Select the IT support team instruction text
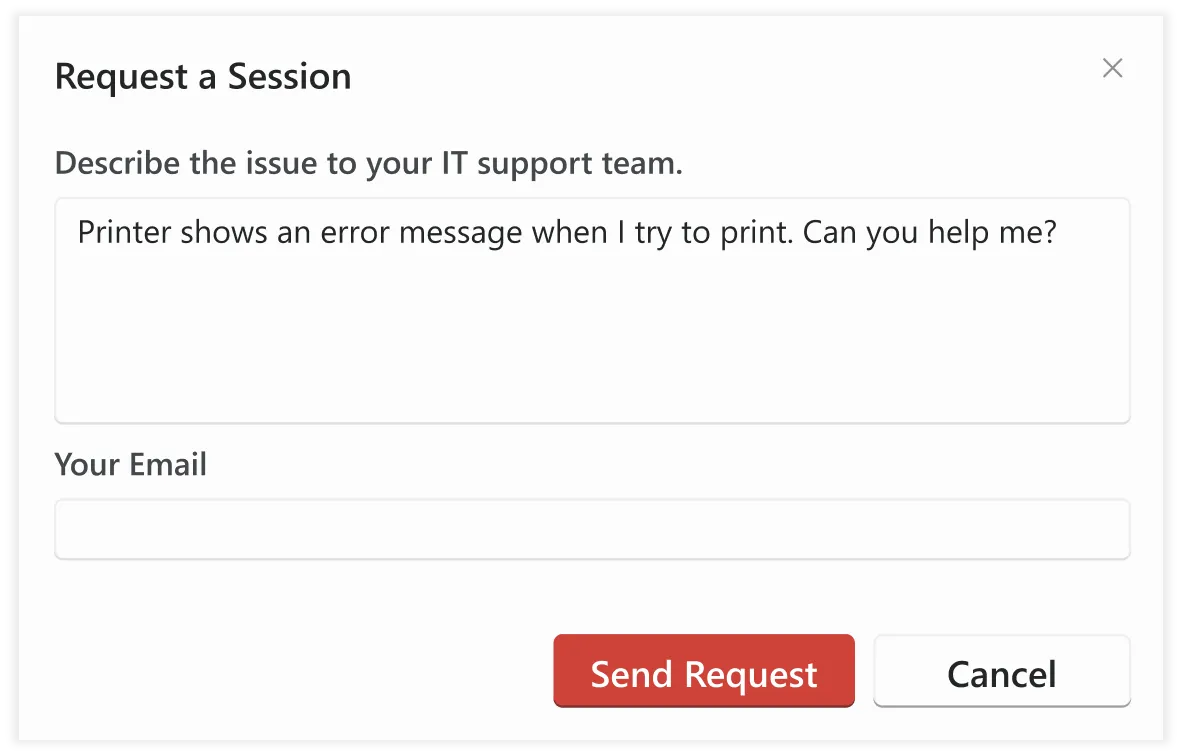Screen dimensions: 1182x756 [368, 163]
